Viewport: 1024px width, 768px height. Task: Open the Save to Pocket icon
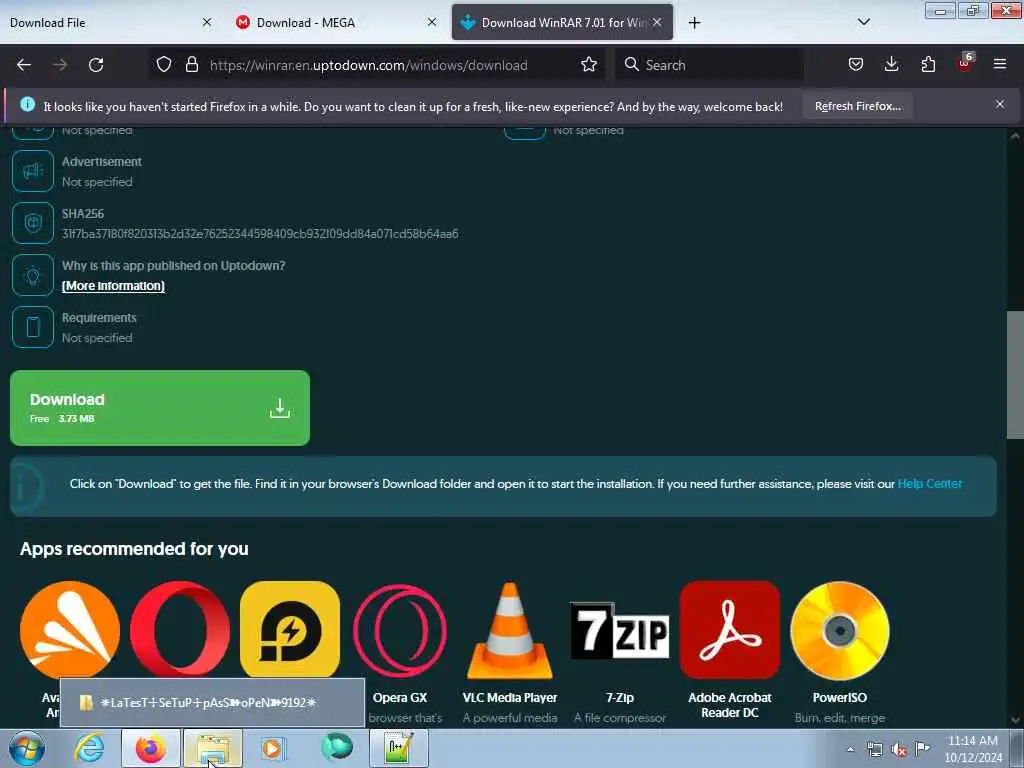pos(856,64)
